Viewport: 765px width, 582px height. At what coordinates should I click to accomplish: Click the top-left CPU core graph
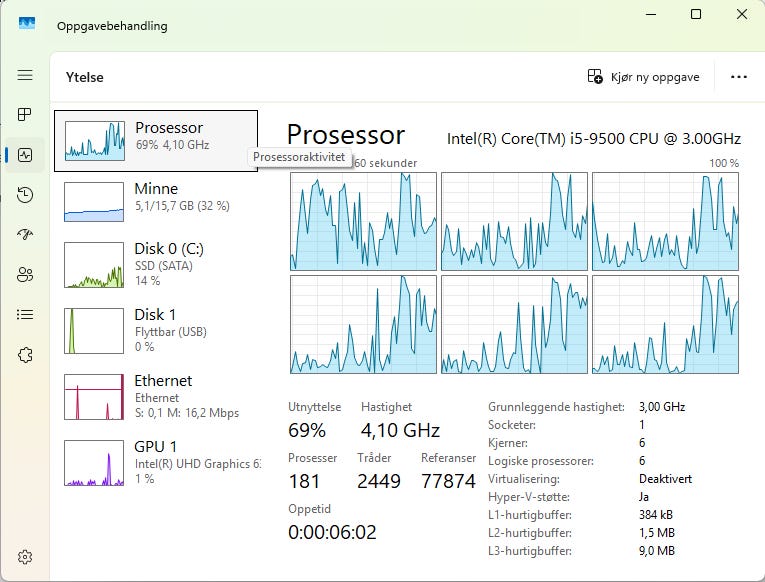click(363, 221)
